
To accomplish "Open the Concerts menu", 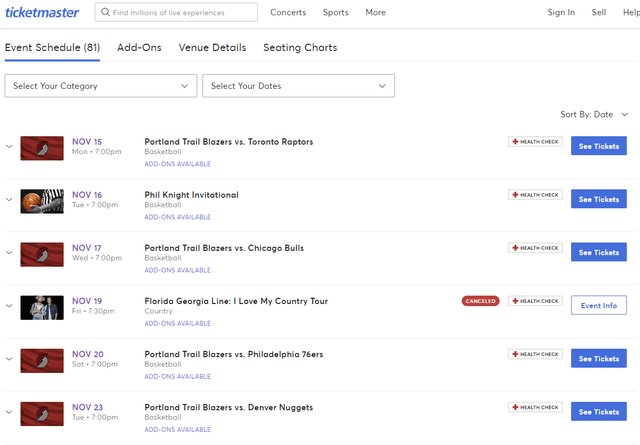I will coord(288,13).
